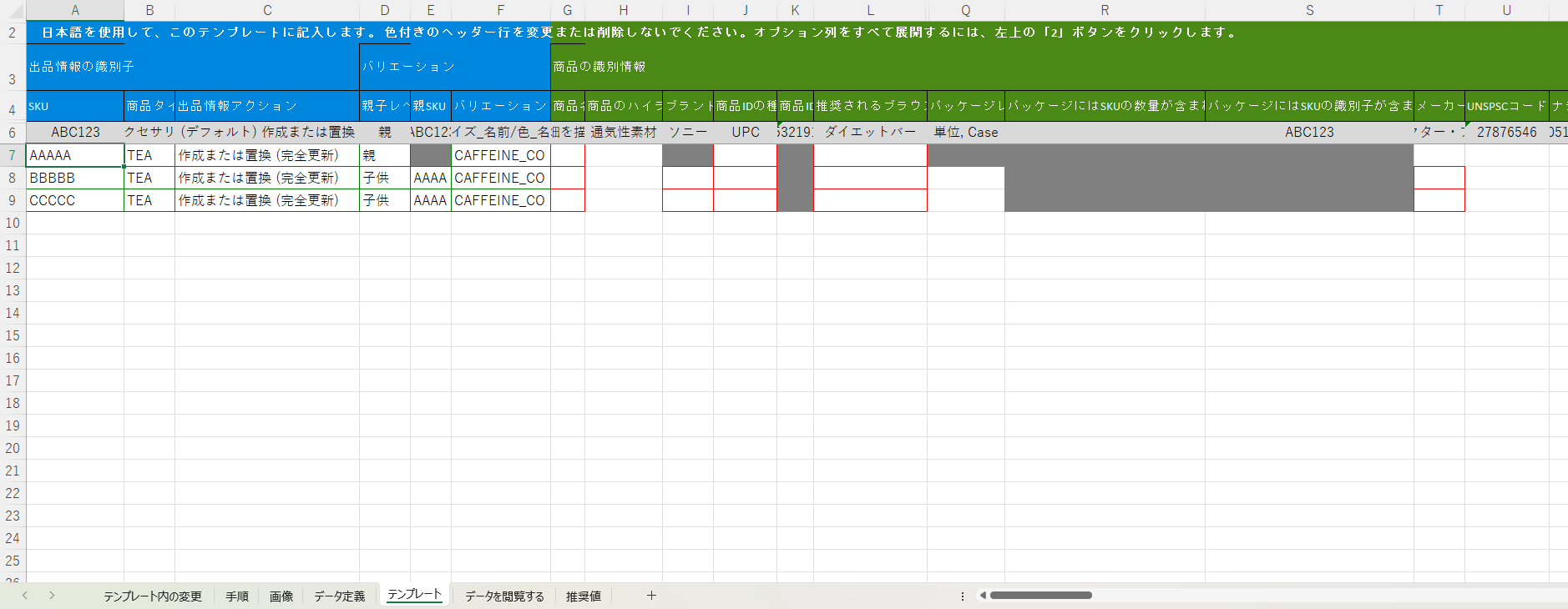
Task: Select row 6 header
Action: pyautogui.click(x=13, y=133)
